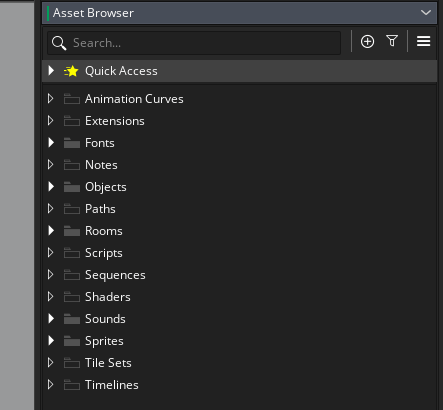Focus the Search text field
This screenshot has height=410, width=443.
click(194, 43)
